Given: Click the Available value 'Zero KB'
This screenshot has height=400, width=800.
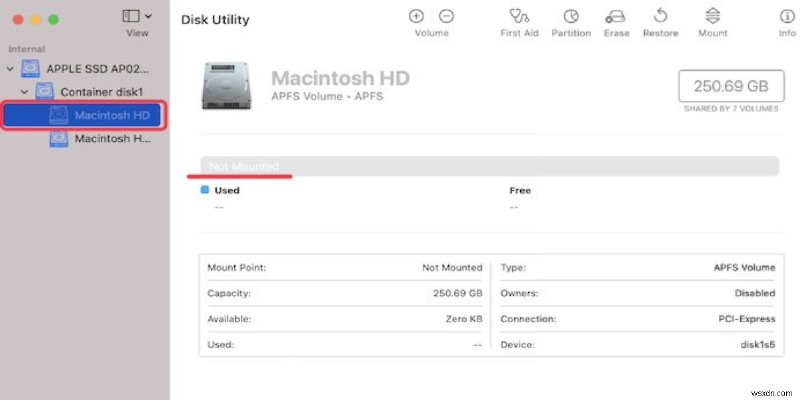Looking at the screenshot, I should pos(464,319).
